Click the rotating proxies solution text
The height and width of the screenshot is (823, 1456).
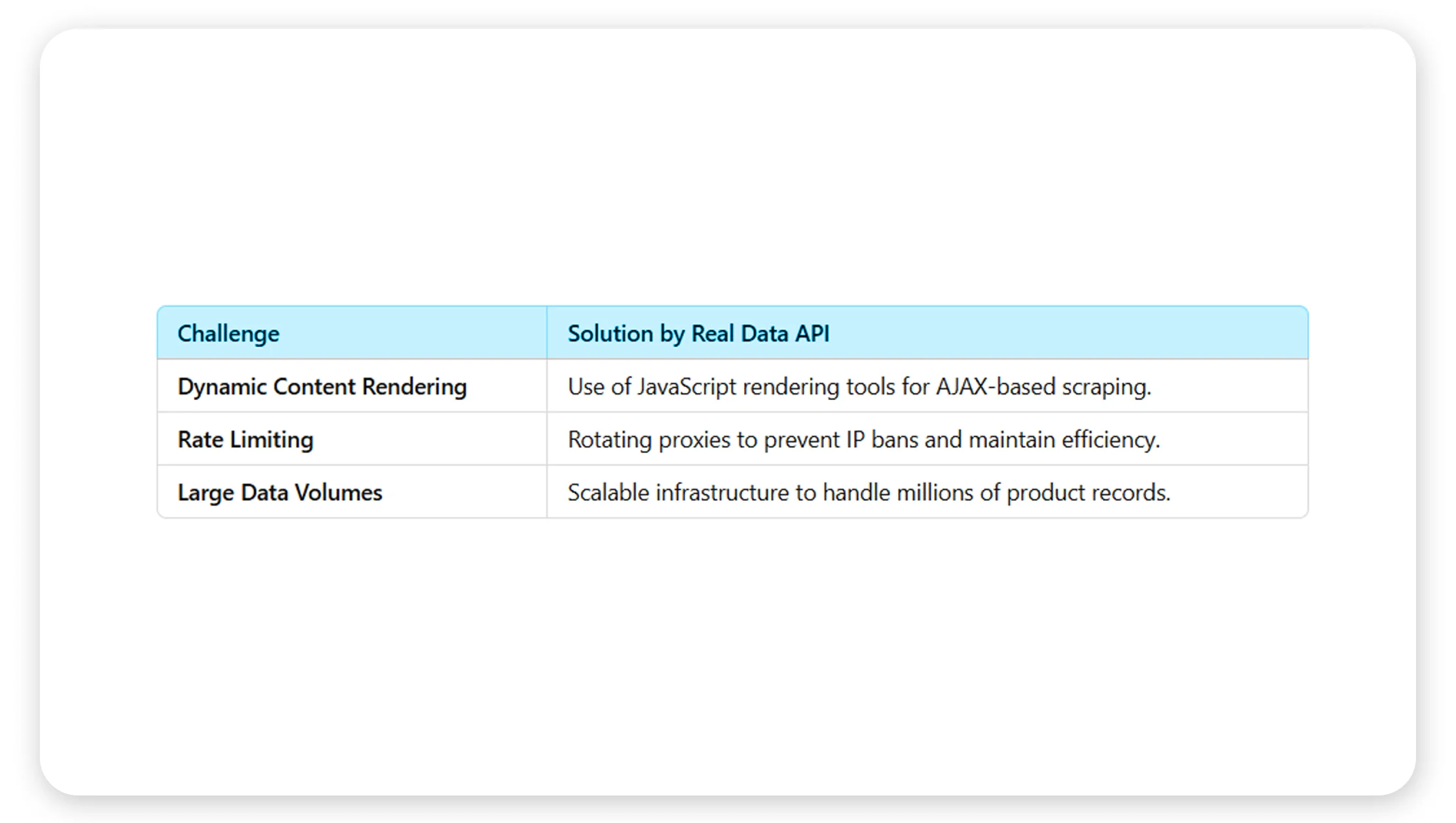pos(864,440)
